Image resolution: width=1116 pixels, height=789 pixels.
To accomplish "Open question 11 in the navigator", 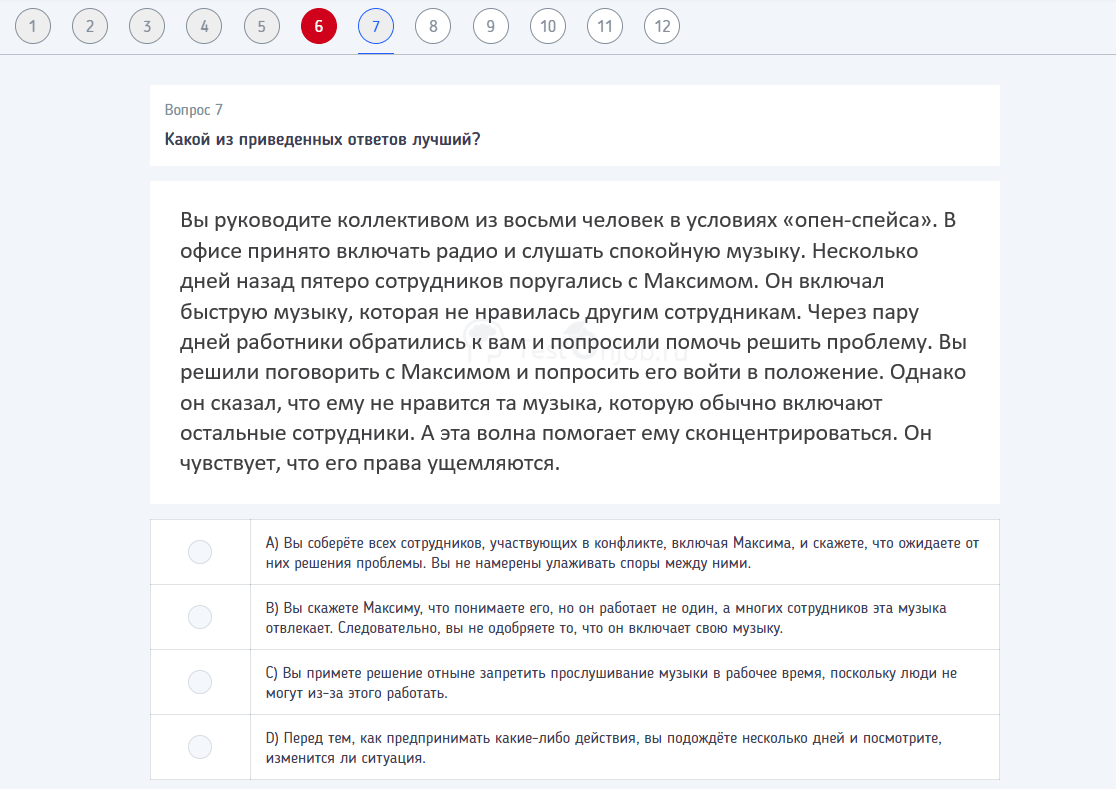I will click(x=605, y=26).
